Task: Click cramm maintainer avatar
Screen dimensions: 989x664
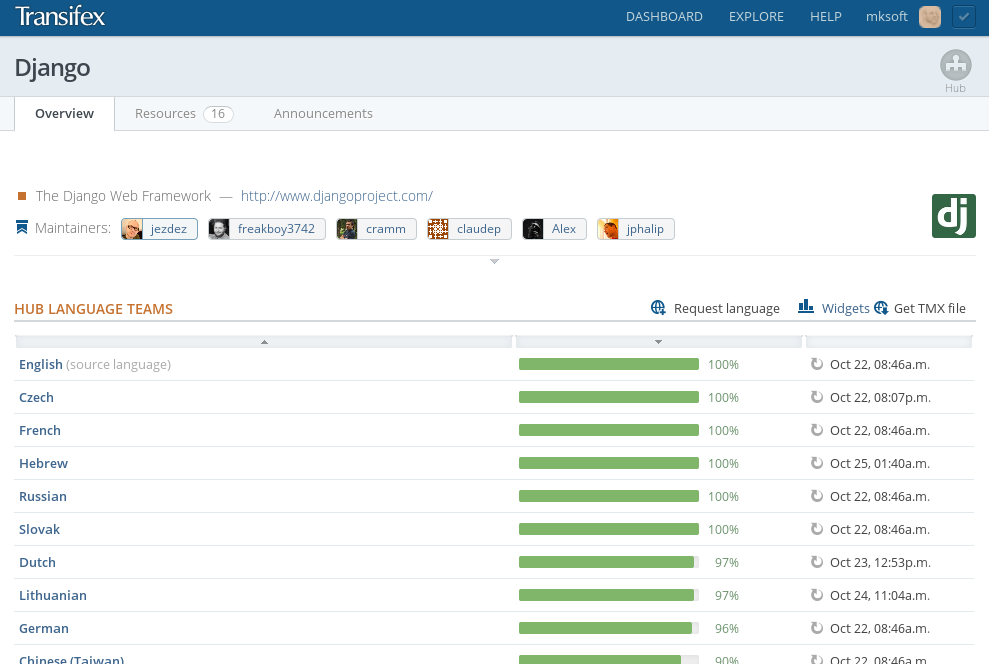Action: click(347, 229)
